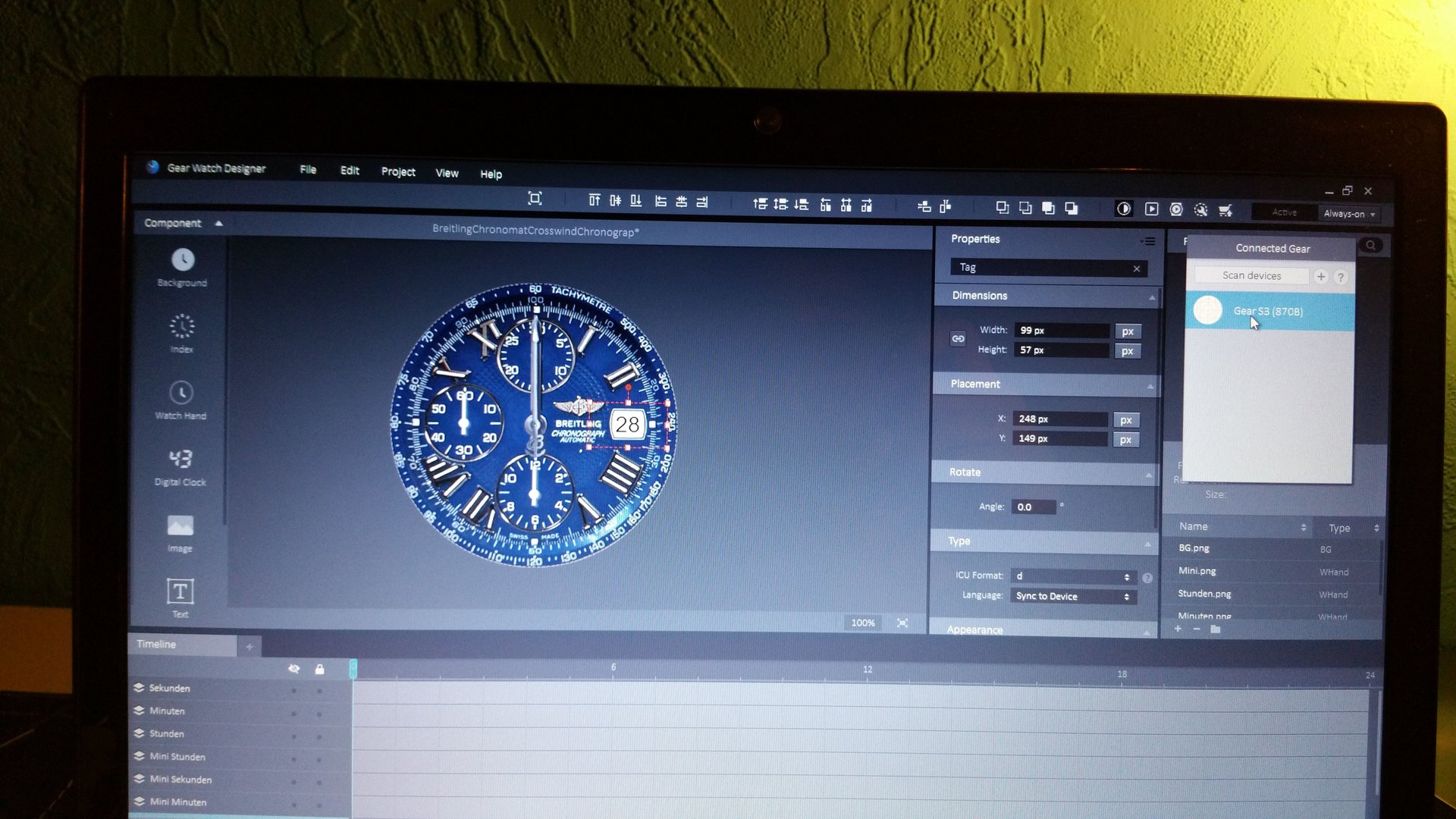Image resolution: width=1456 pixels, height=819 pixels.
Task: Click the plus icon next to Scan devices
Action: pyautogui.click(x=1321, y=277)
